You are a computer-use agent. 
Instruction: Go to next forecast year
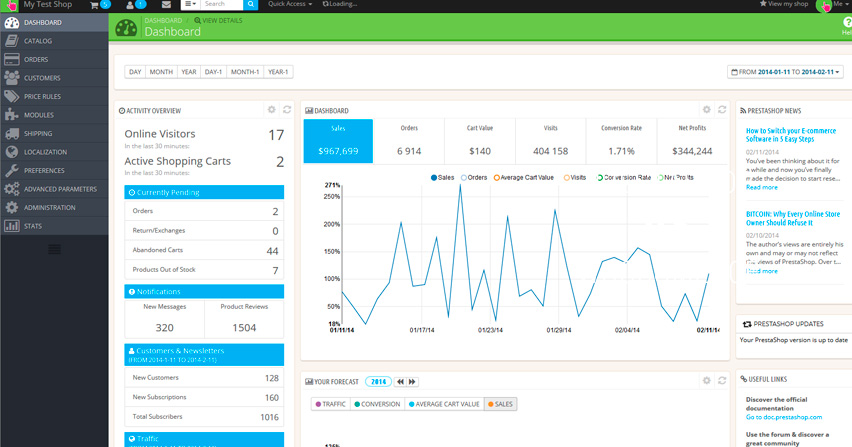[412, 382]
